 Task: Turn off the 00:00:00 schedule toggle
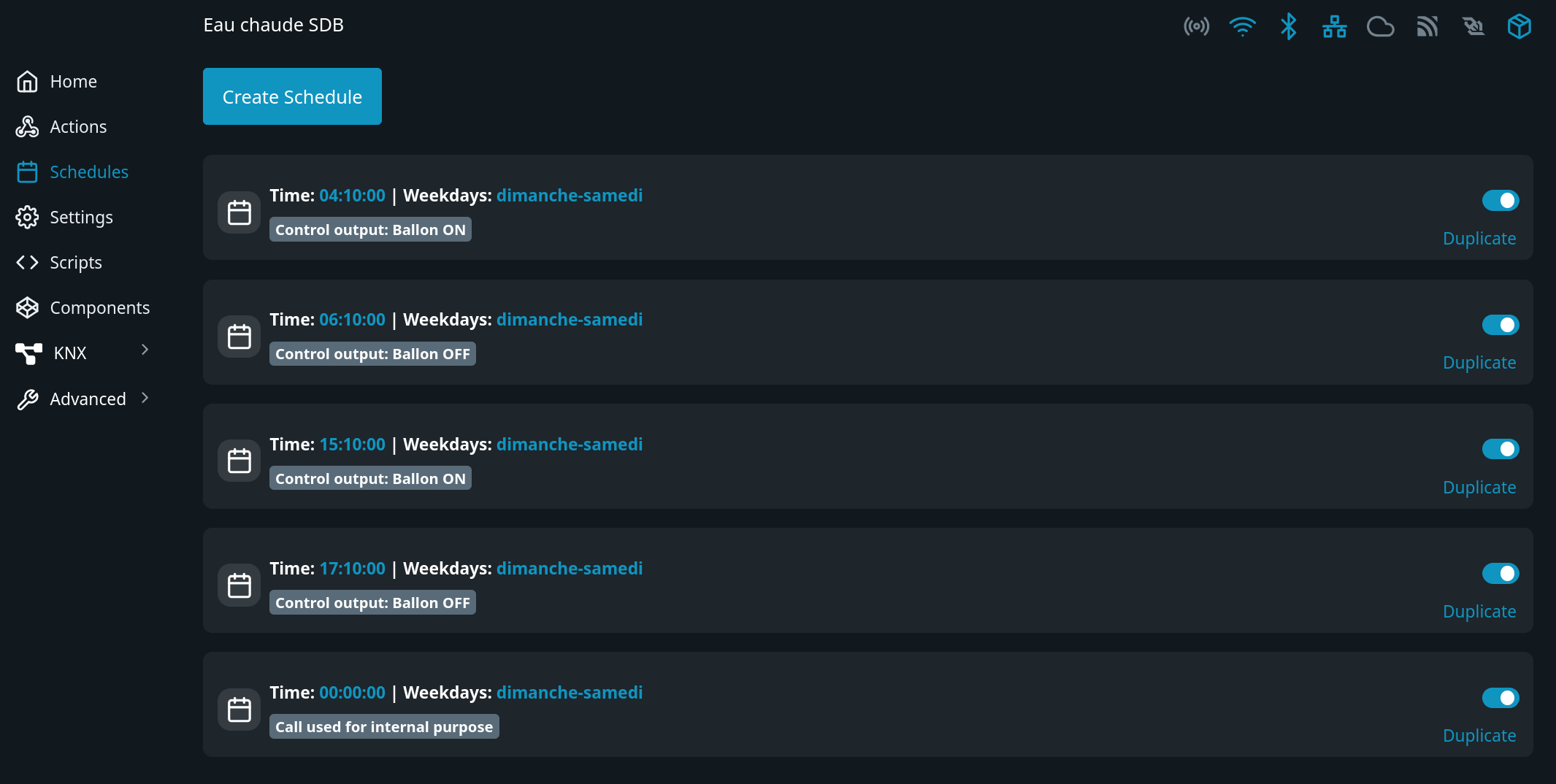(x=1500, y=698)
